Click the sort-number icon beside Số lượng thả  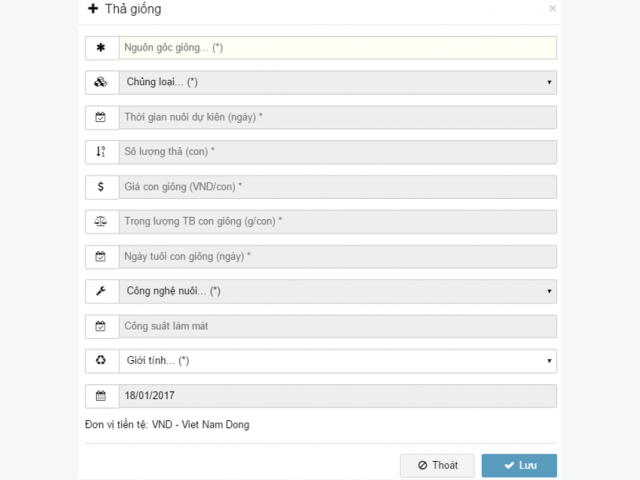pyautogui.click(x=100, y=151)
